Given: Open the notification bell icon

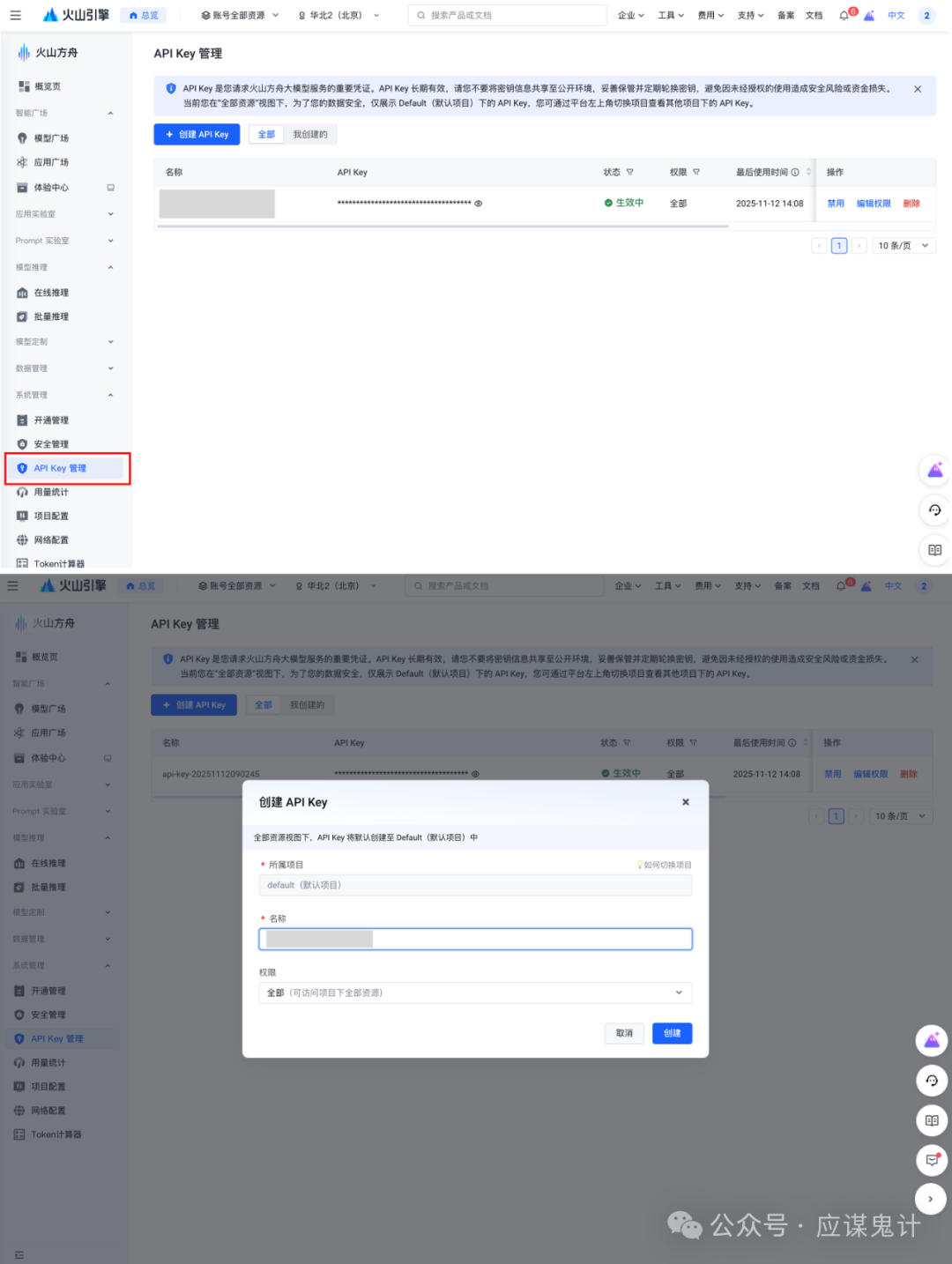Looking at the screenshot, I should (844, 15).
